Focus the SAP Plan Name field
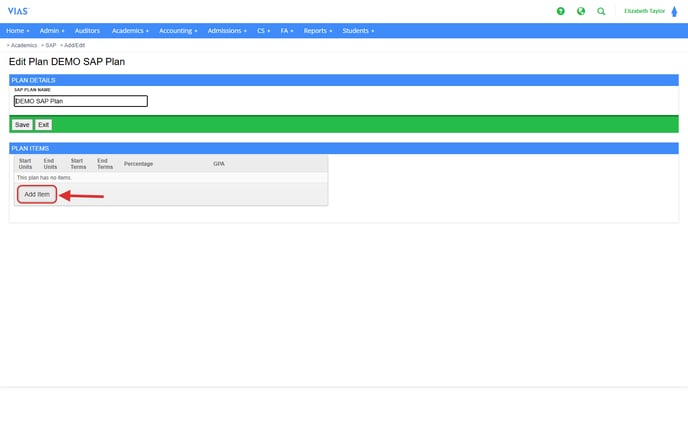688x421 pixels. click(80, 101)
